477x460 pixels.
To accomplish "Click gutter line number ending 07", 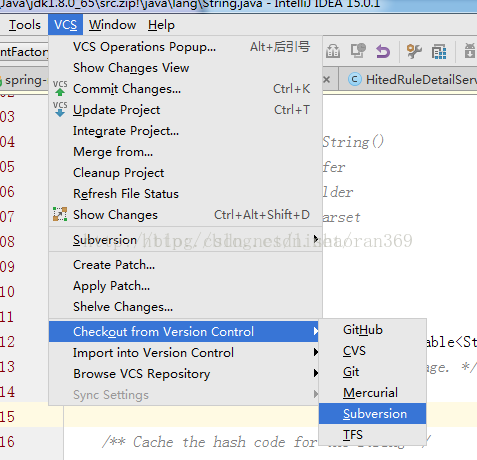I will pyautogui.click(x=7, y=217).
